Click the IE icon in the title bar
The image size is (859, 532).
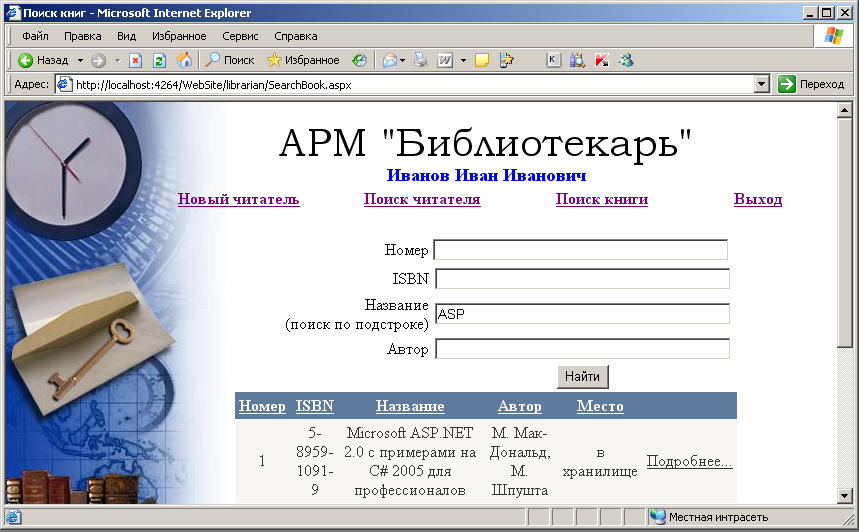tap(13, 13)
